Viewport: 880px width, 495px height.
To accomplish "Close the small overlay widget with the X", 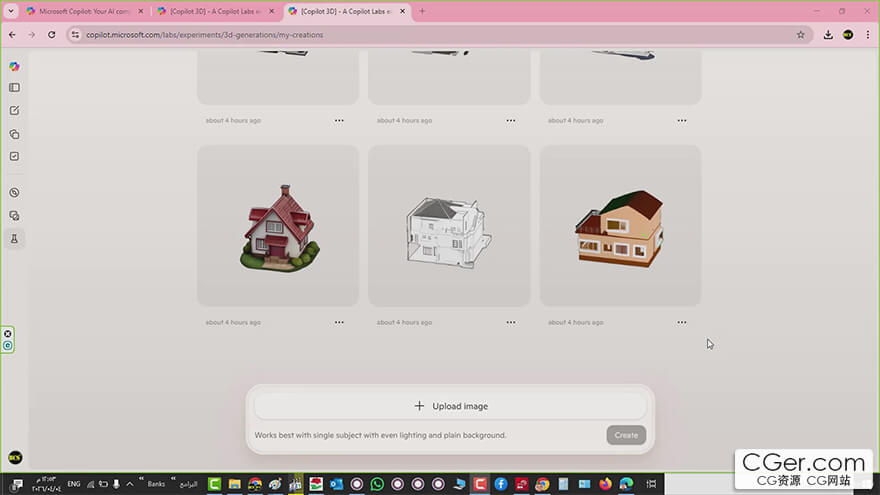I will [x=8, y=334].
